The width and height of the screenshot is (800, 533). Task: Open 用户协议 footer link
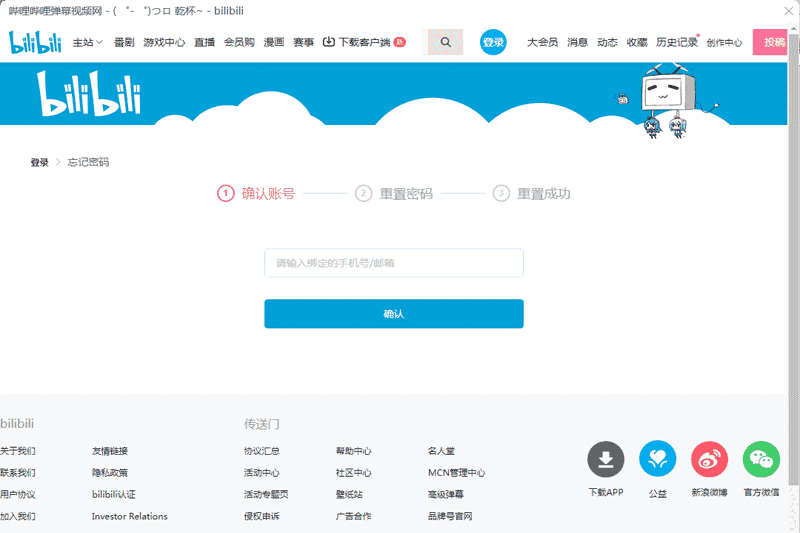pyautogui.click(x=18, y=494)
